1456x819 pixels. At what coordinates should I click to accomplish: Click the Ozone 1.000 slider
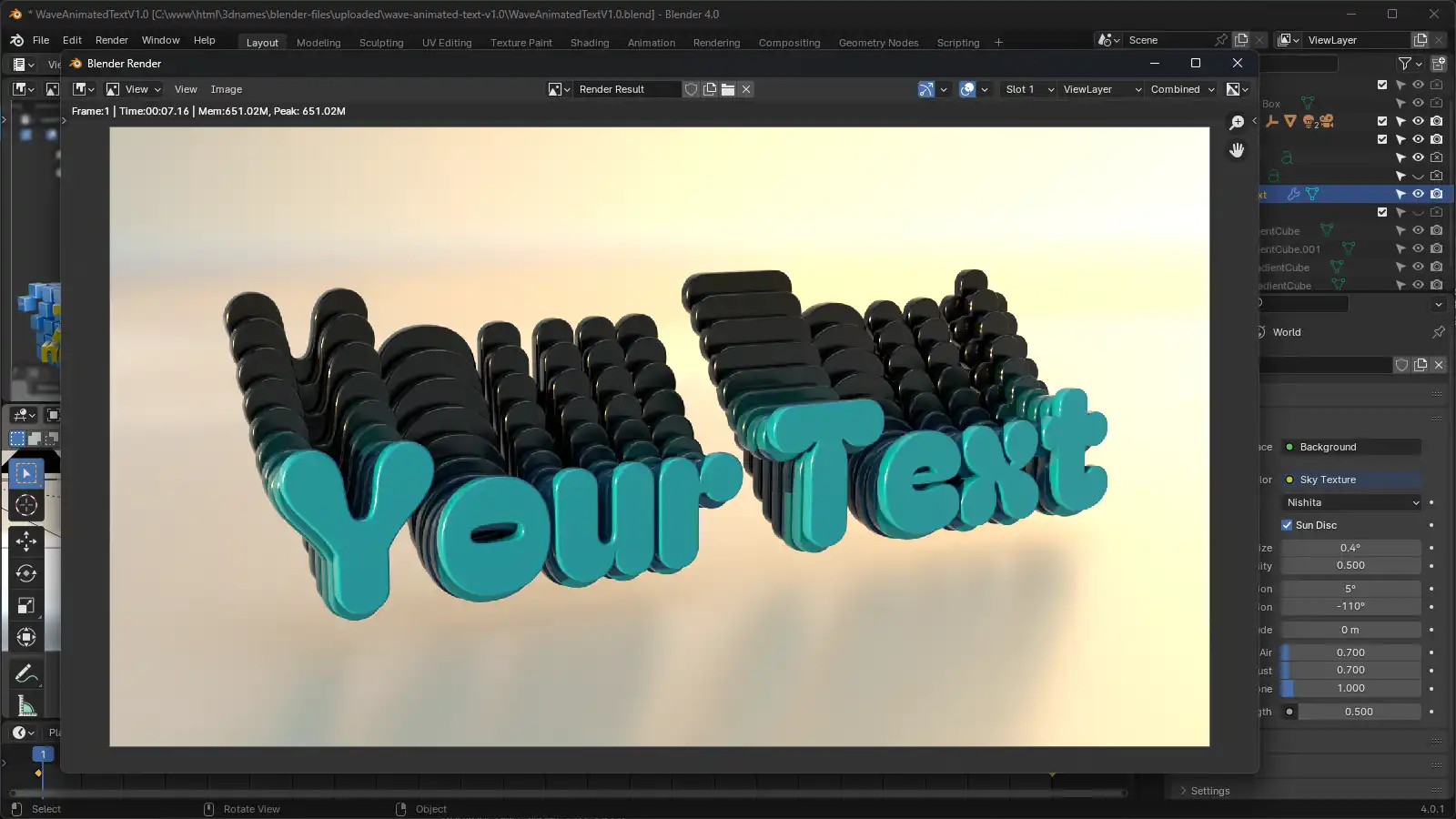1351,688
